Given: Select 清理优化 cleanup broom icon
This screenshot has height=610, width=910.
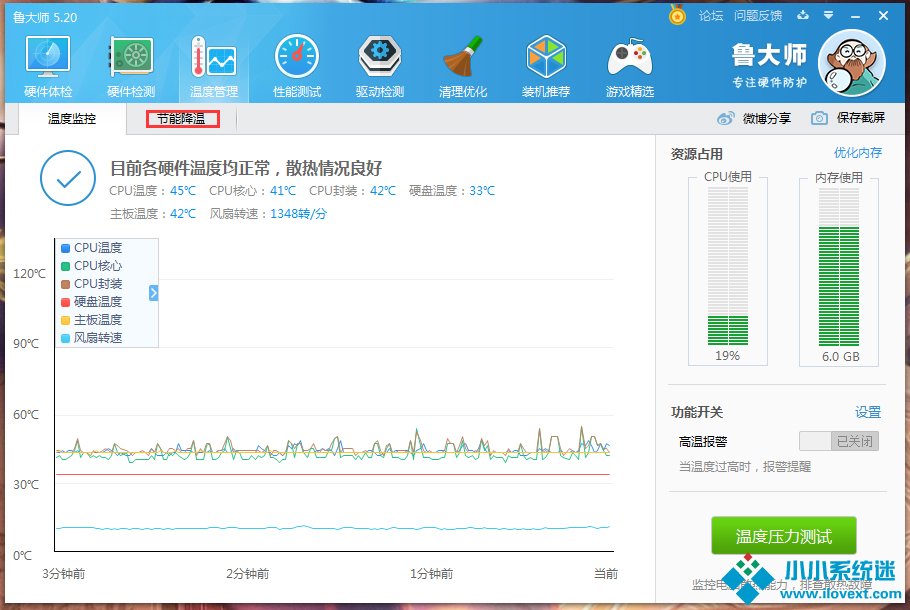Looking at the screenshot, I should pyautogui.click(x=462, y=66).
